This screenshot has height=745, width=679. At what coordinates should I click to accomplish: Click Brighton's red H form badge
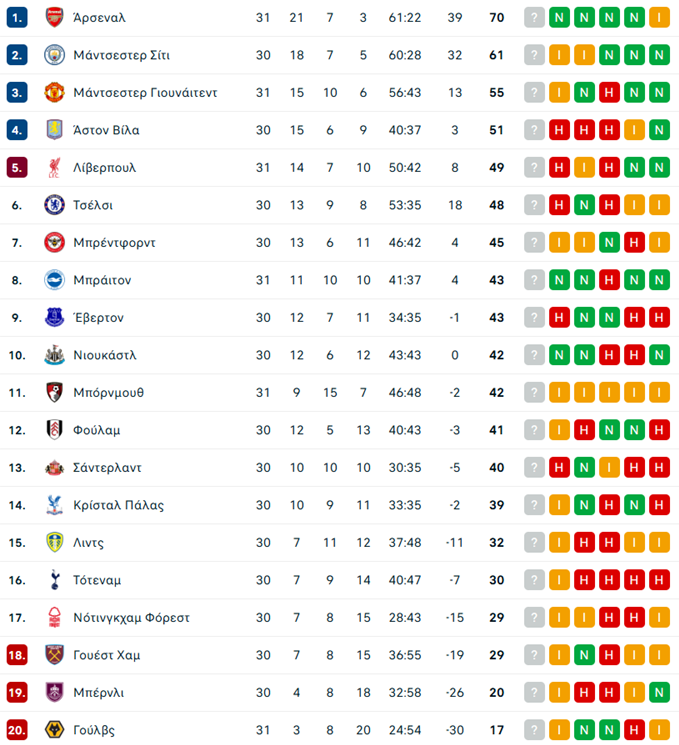coord(609,280)
